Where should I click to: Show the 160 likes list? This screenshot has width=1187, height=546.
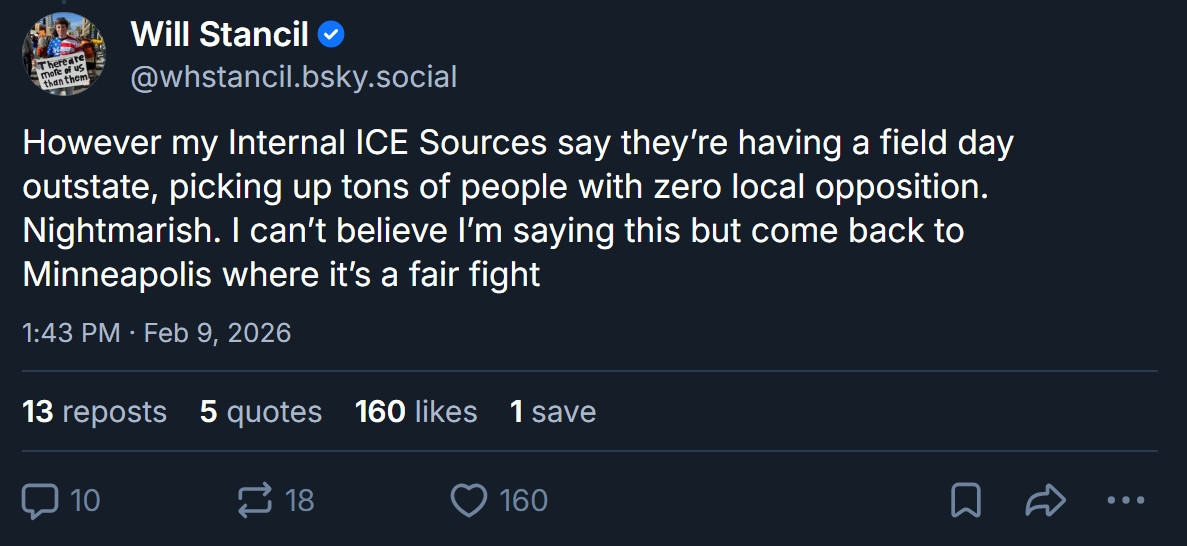click(x=416, y=412)
